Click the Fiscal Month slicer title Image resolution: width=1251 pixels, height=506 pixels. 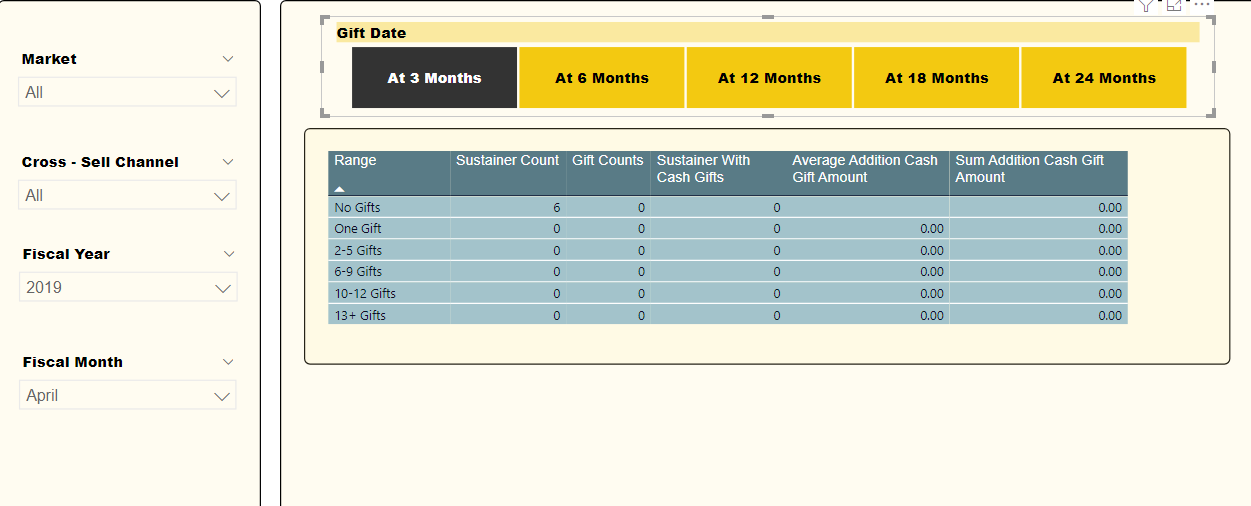(x=73, y=362)
